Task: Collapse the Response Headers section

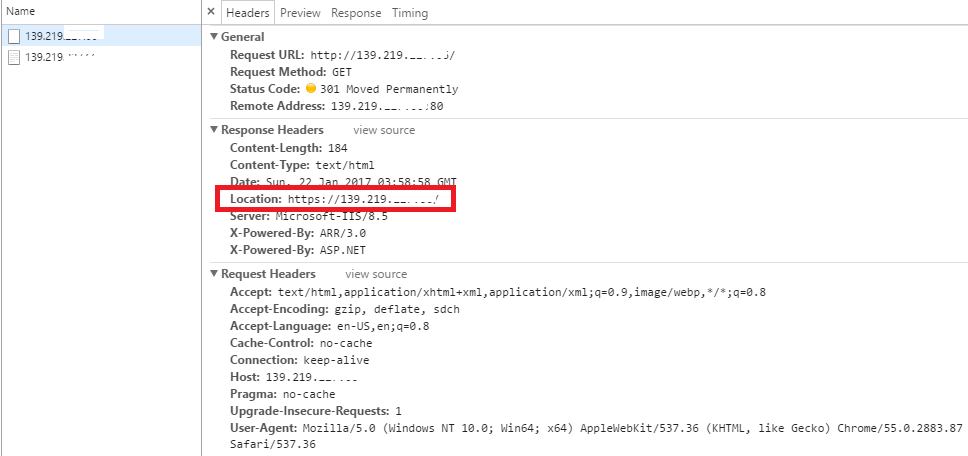Action: click(x=214, y=130)
